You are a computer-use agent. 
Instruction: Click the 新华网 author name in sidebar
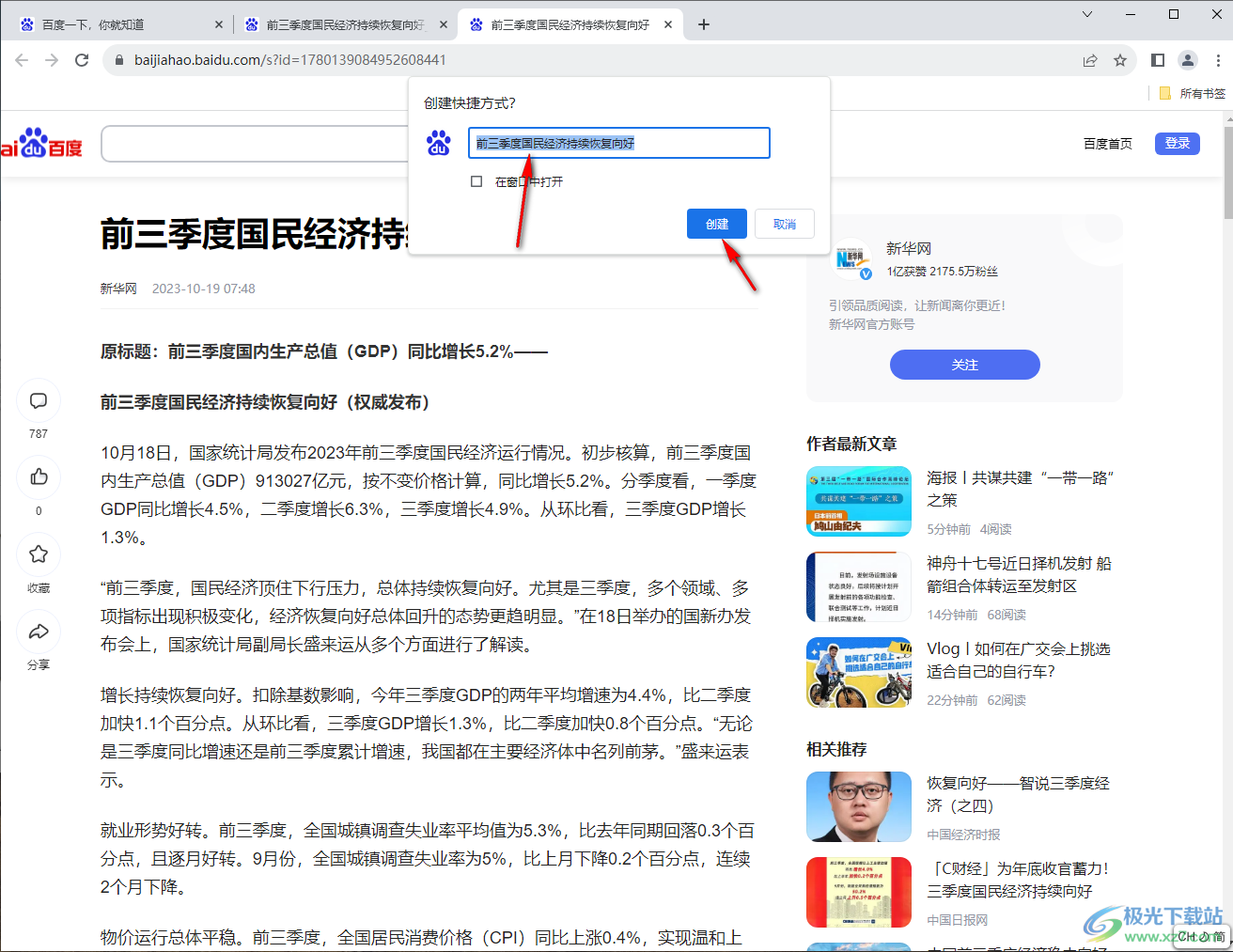pyautogui.click(x=909, y=248)
